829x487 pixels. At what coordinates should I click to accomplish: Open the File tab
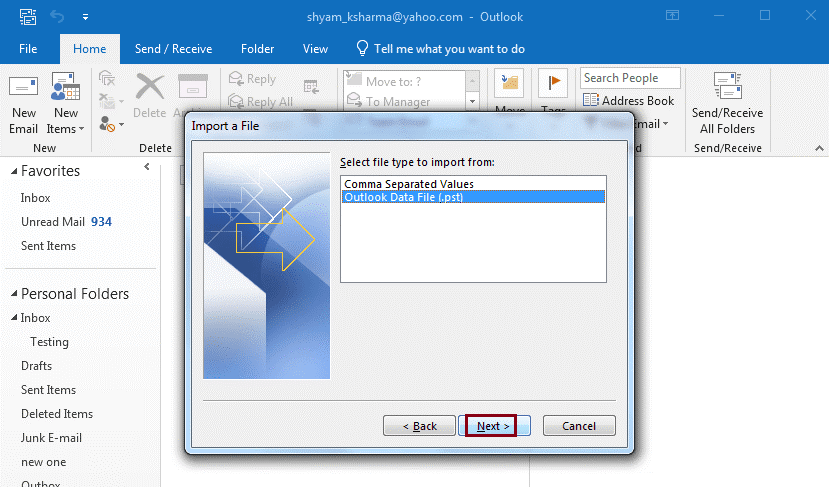coord(28,49)
